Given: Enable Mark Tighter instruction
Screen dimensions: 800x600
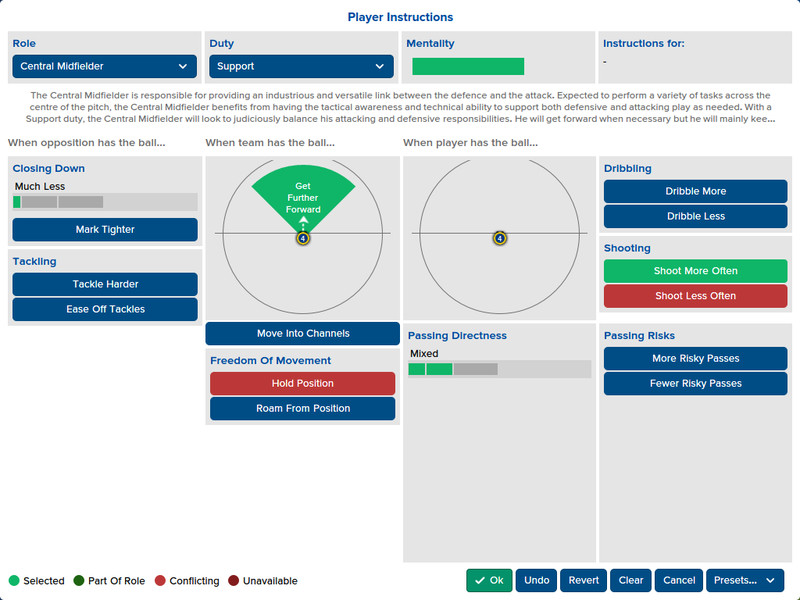Looking at the screenshot, I should [x=105, y=230].
